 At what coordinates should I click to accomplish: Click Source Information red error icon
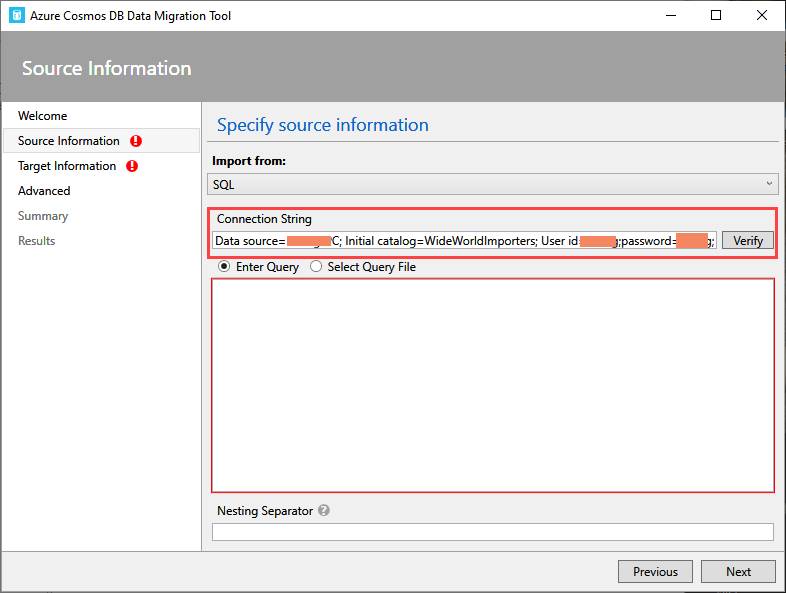pos(136,141)
